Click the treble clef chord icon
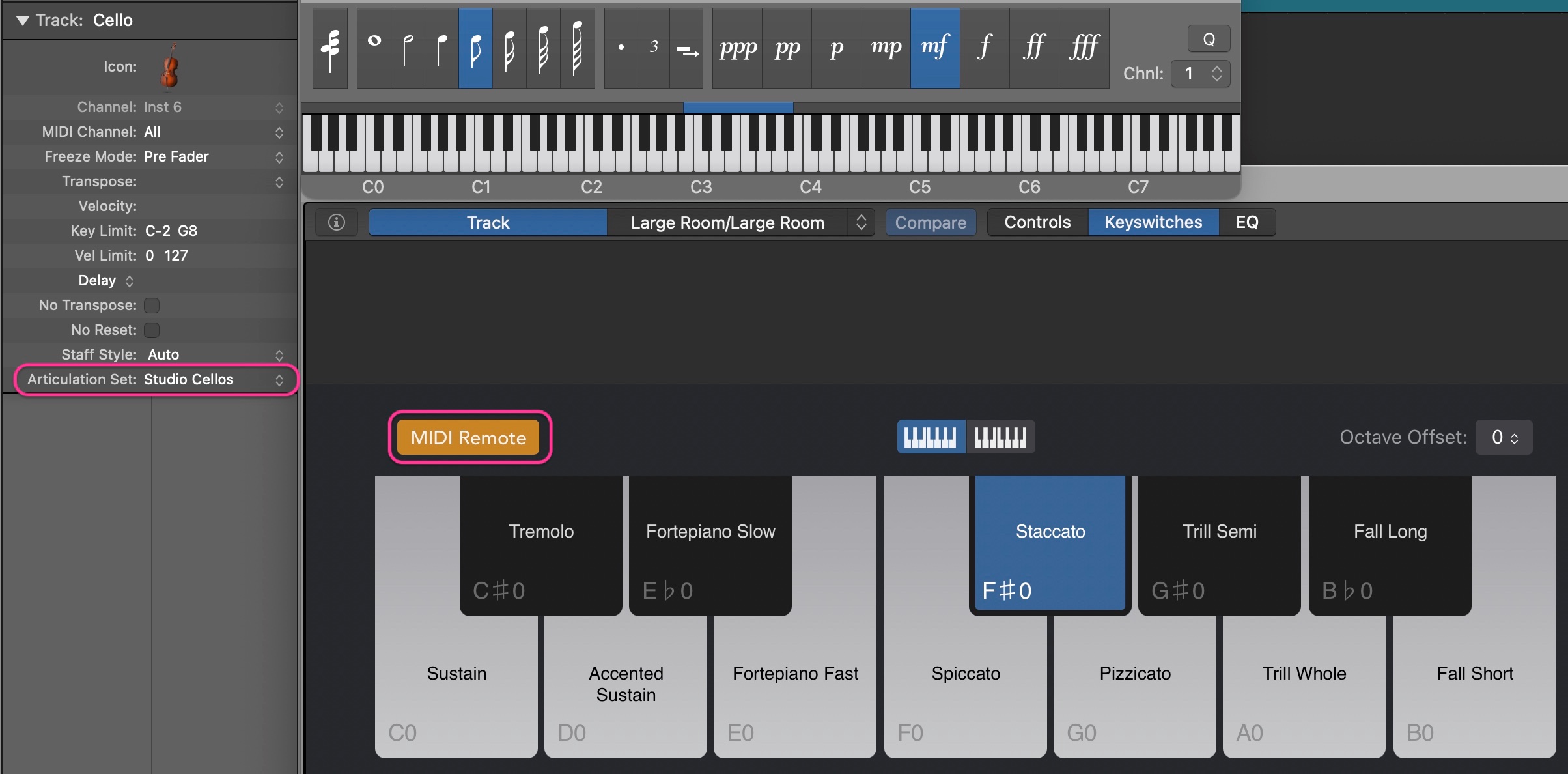 point(330,48)
